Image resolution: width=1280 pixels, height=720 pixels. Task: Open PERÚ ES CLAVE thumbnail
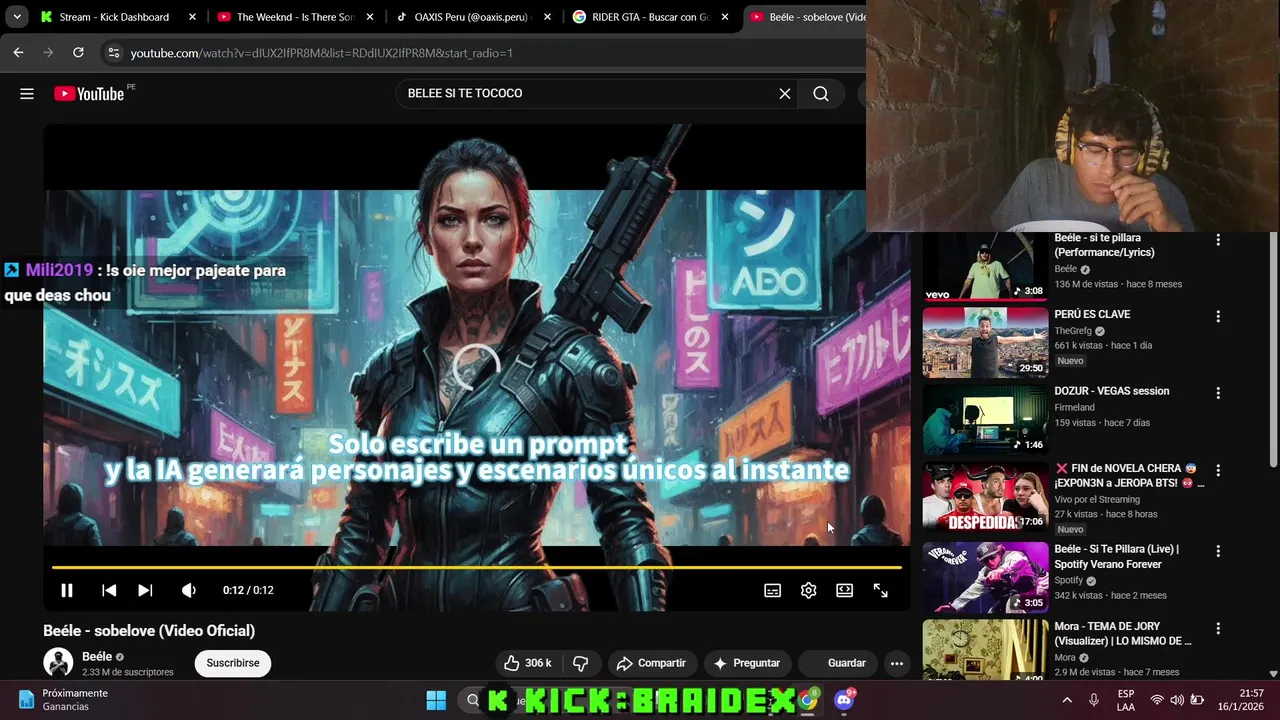click(985, 342)
